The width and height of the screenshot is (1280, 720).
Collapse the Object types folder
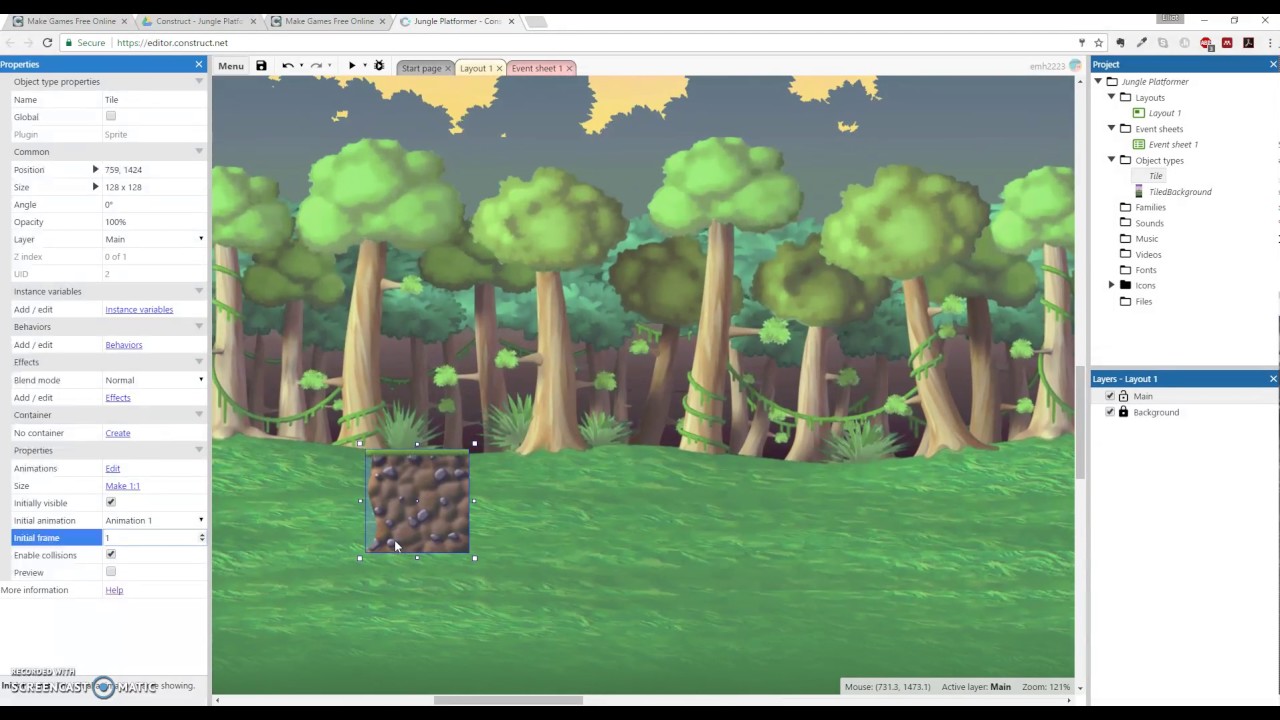[x=1111, y=160]
